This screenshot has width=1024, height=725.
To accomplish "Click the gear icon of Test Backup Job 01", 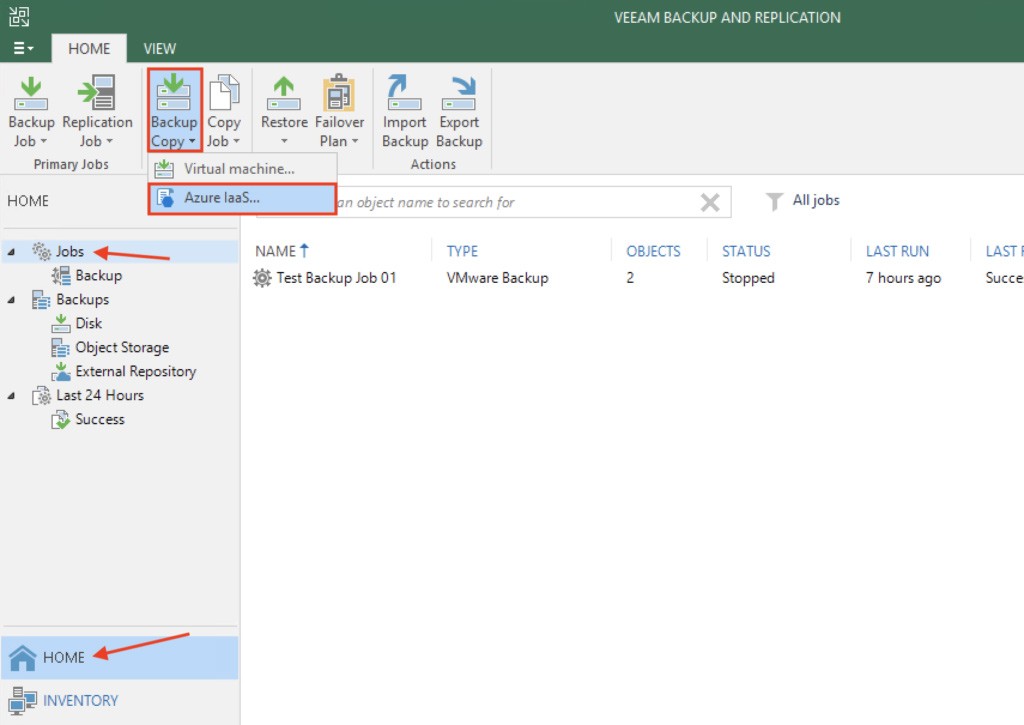I will 262,278.
